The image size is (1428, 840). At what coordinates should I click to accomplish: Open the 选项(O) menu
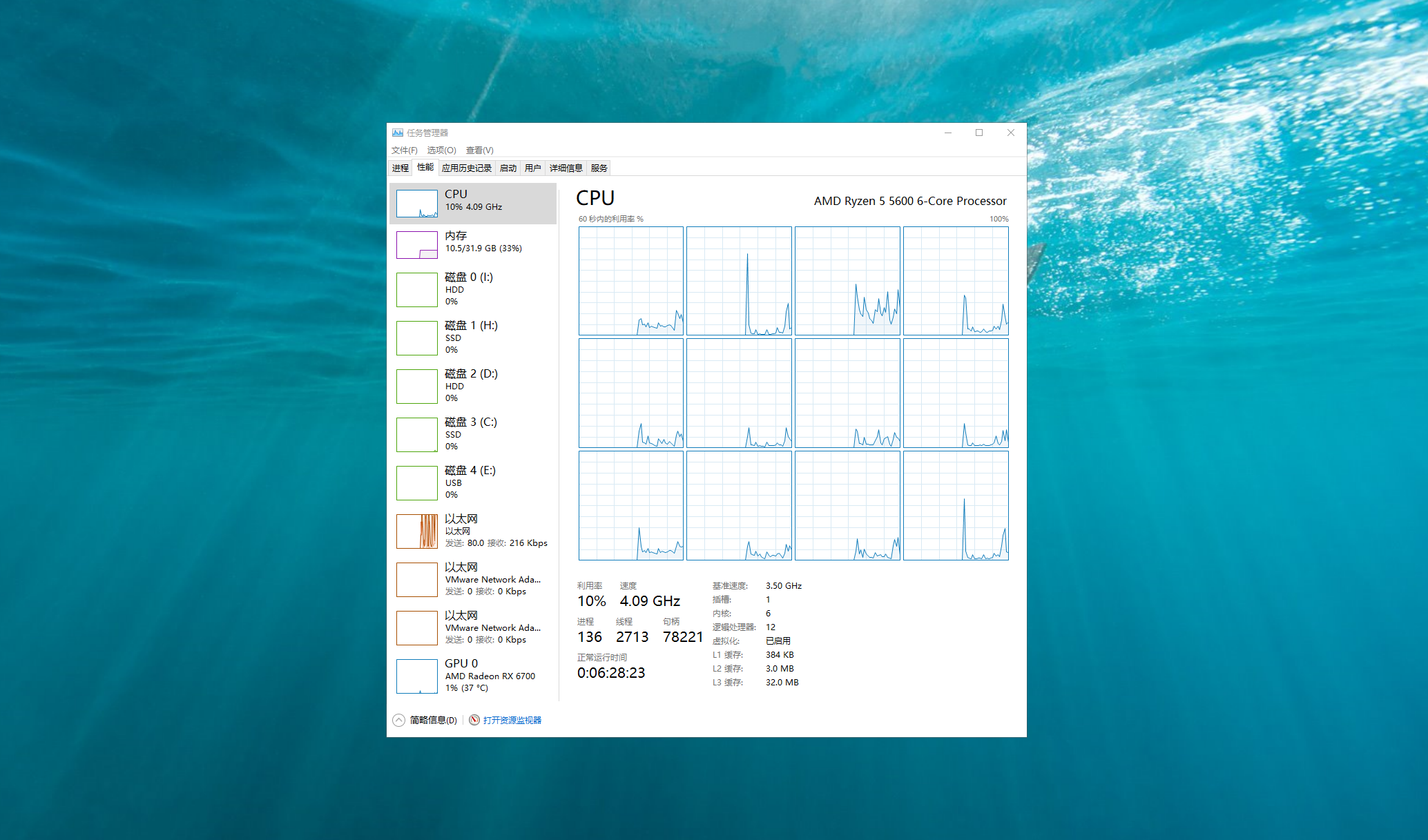tap(441, 150)
